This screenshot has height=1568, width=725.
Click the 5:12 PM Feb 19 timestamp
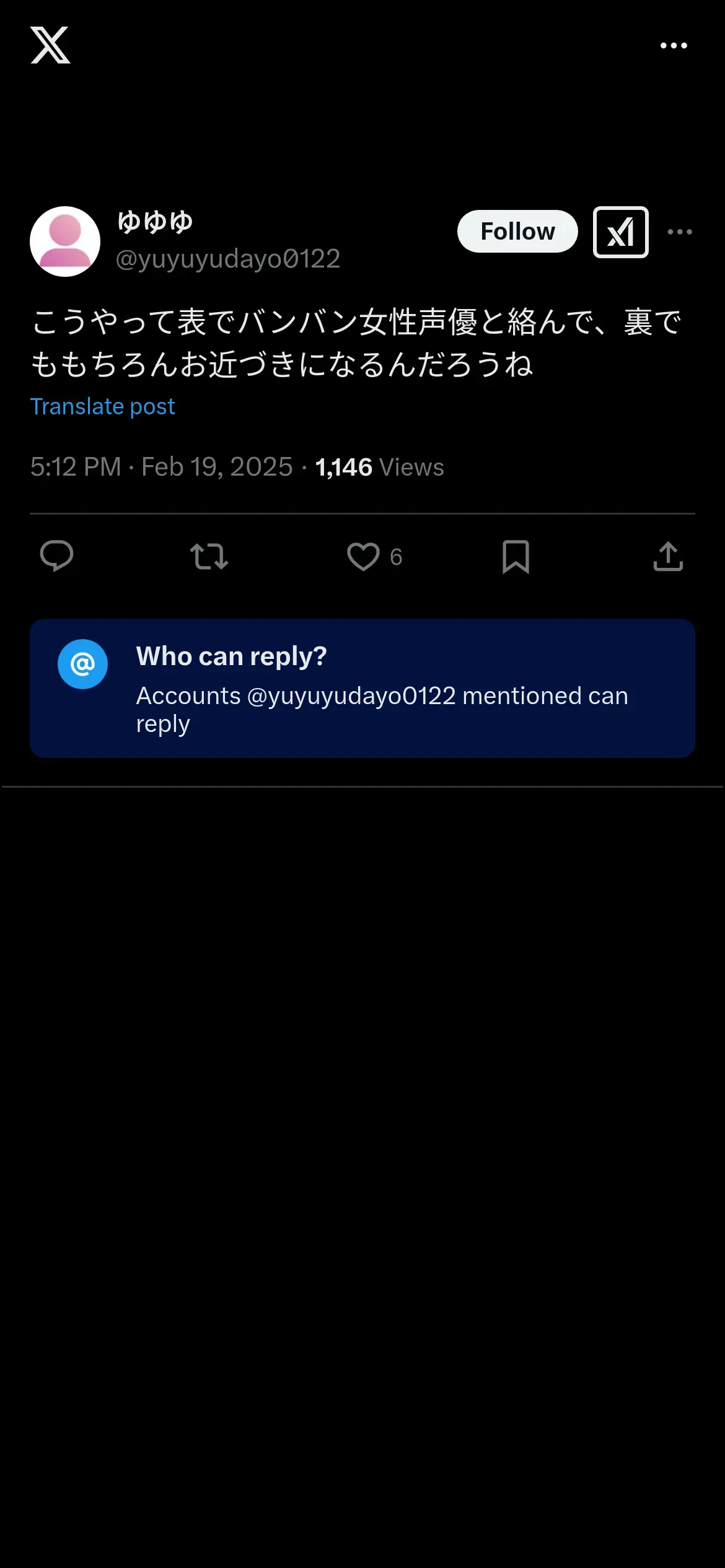coord(161,467)
